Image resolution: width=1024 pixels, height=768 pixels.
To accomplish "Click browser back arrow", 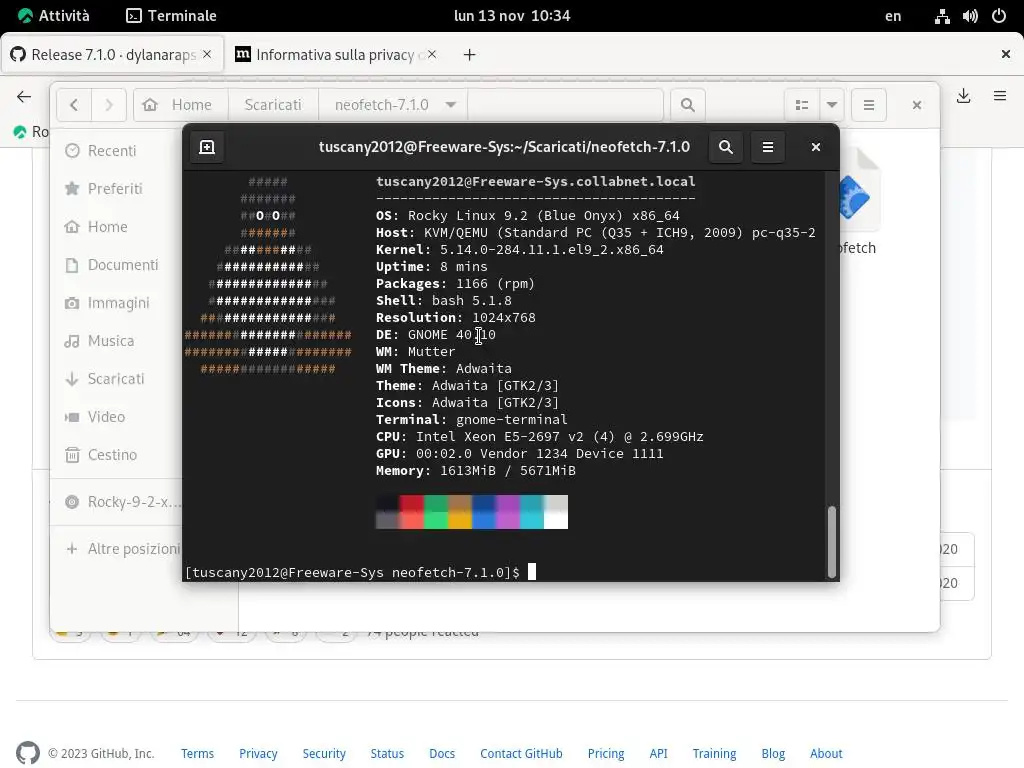I will pos(24,97).
